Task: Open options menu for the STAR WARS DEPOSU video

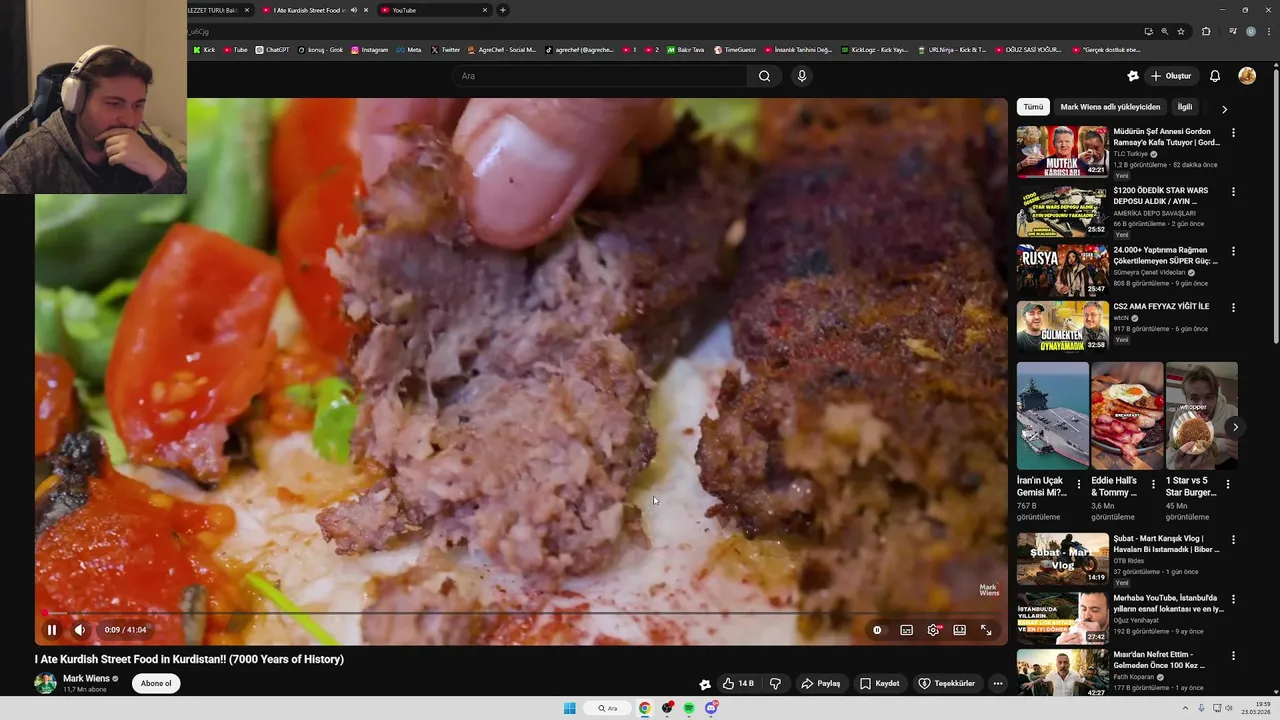Action: 1233,191
